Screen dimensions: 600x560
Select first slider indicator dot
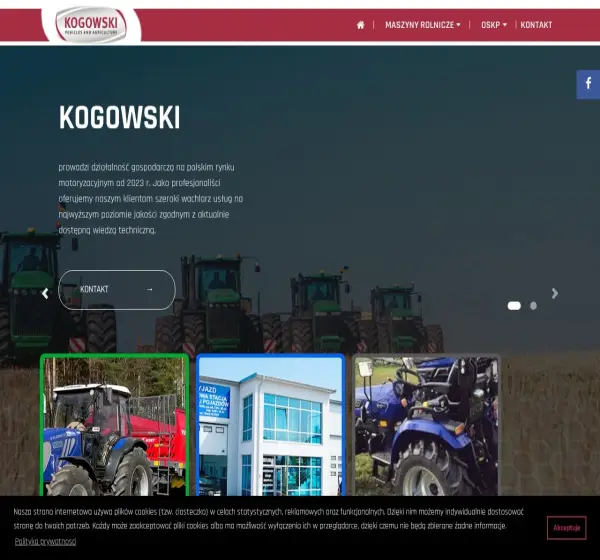(514, 306)
